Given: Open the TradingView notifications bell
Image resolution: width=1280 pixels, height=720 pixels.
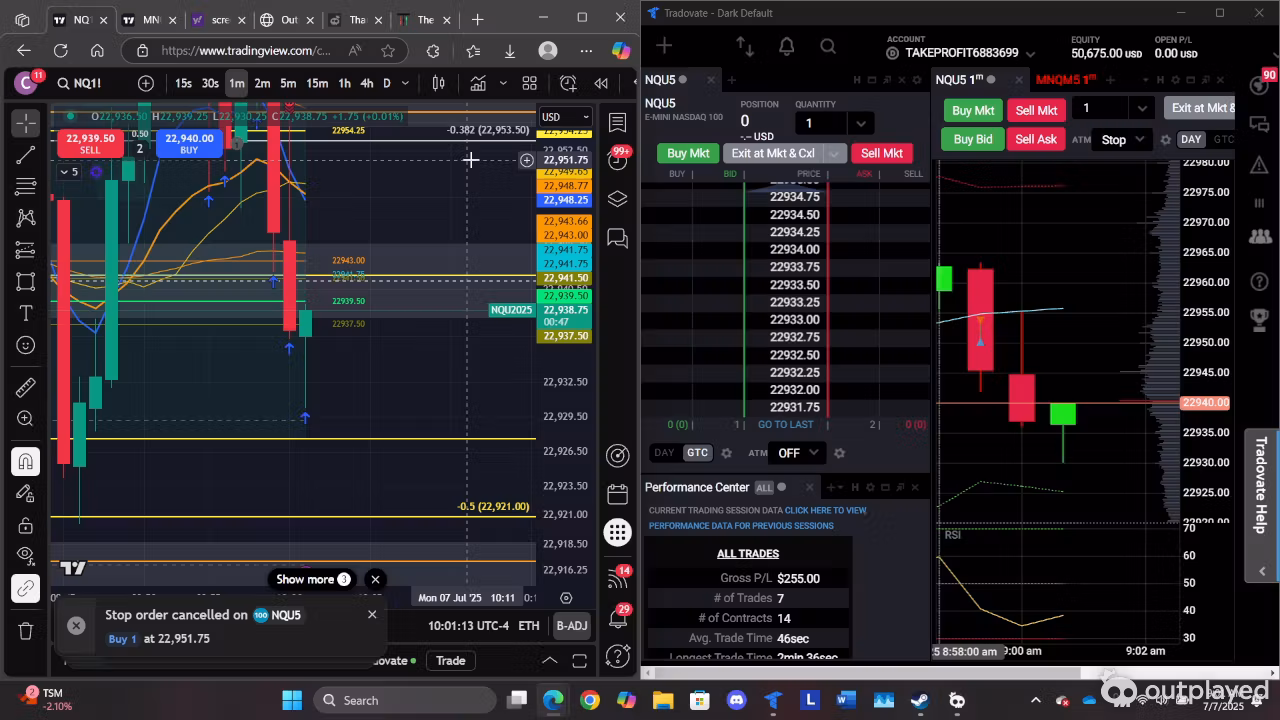Looking at the screenshot, I should click(x=617, y=619).
